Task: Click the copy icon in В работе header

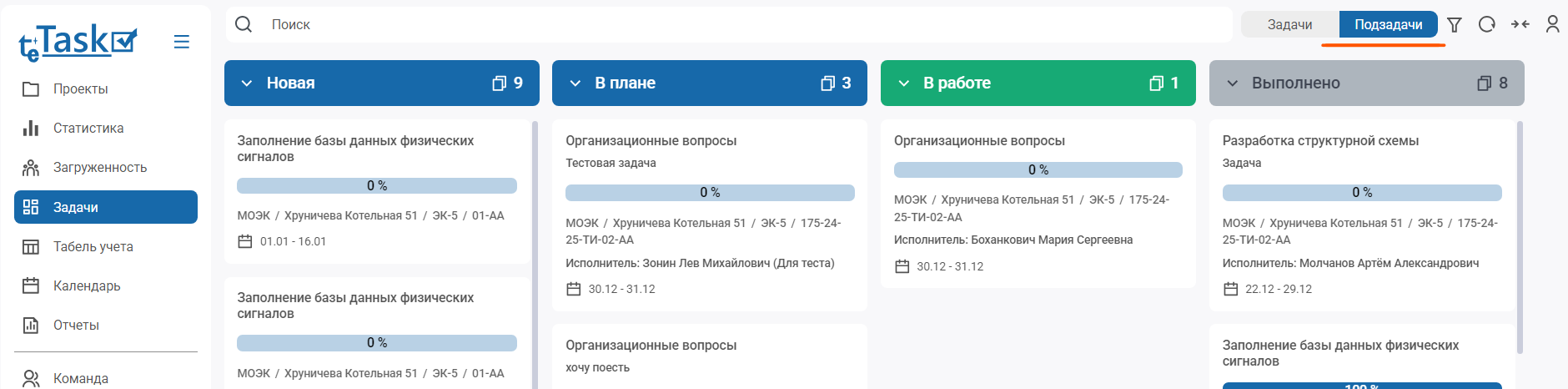Action: [1156, 83]
